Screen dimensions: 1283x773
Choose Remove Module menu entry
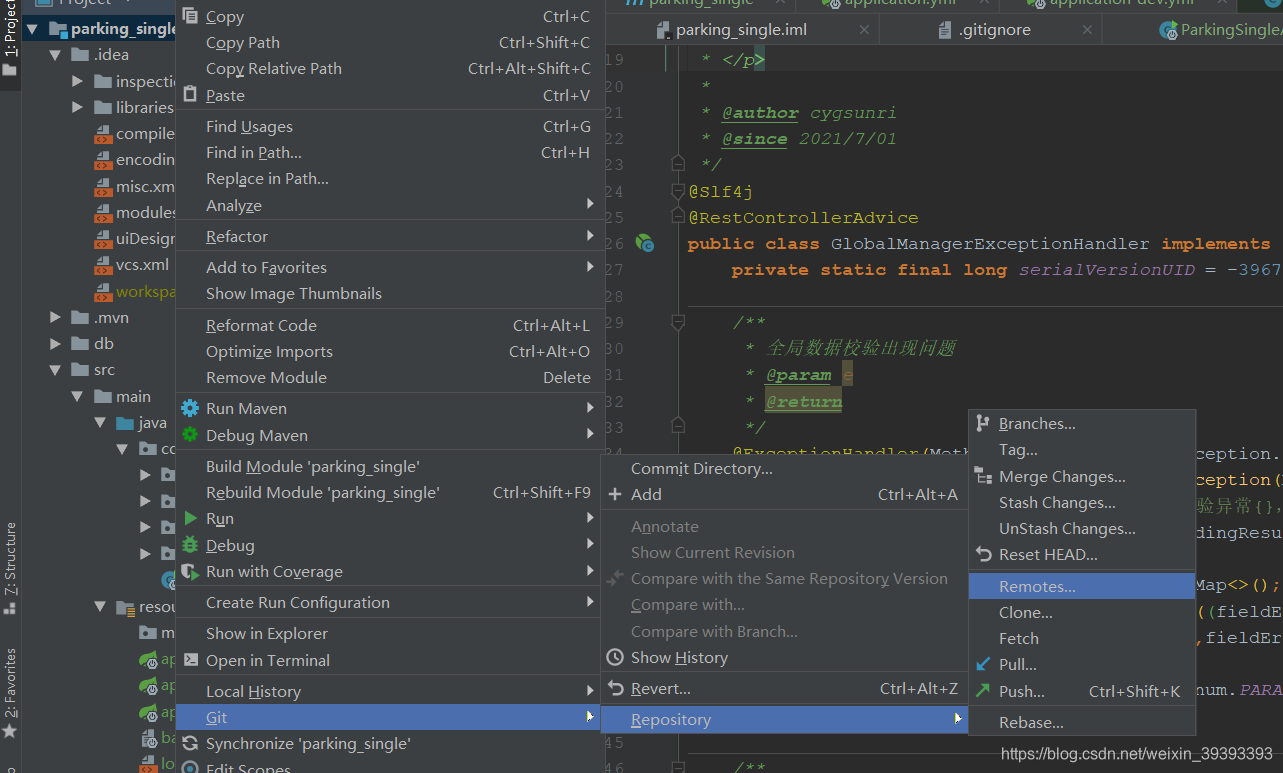click(x=390, y=377)
